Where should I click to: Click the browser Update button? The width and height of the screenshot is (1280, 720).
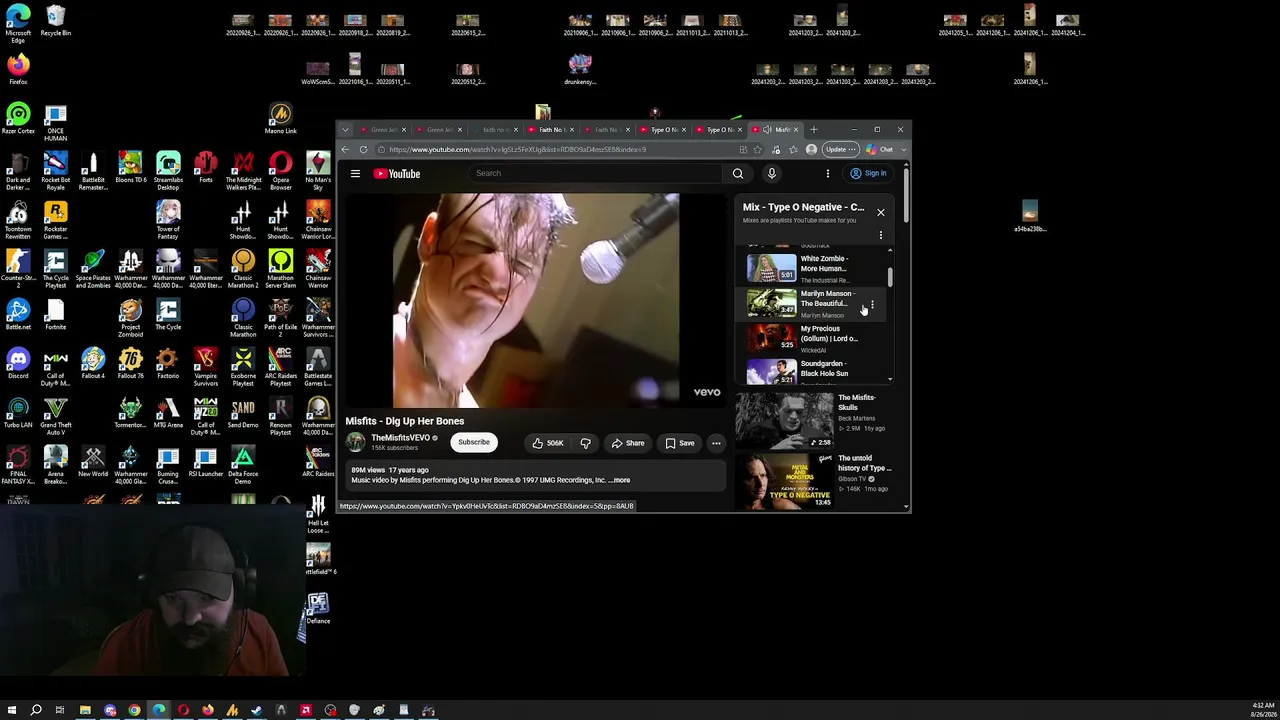point(840,150)
